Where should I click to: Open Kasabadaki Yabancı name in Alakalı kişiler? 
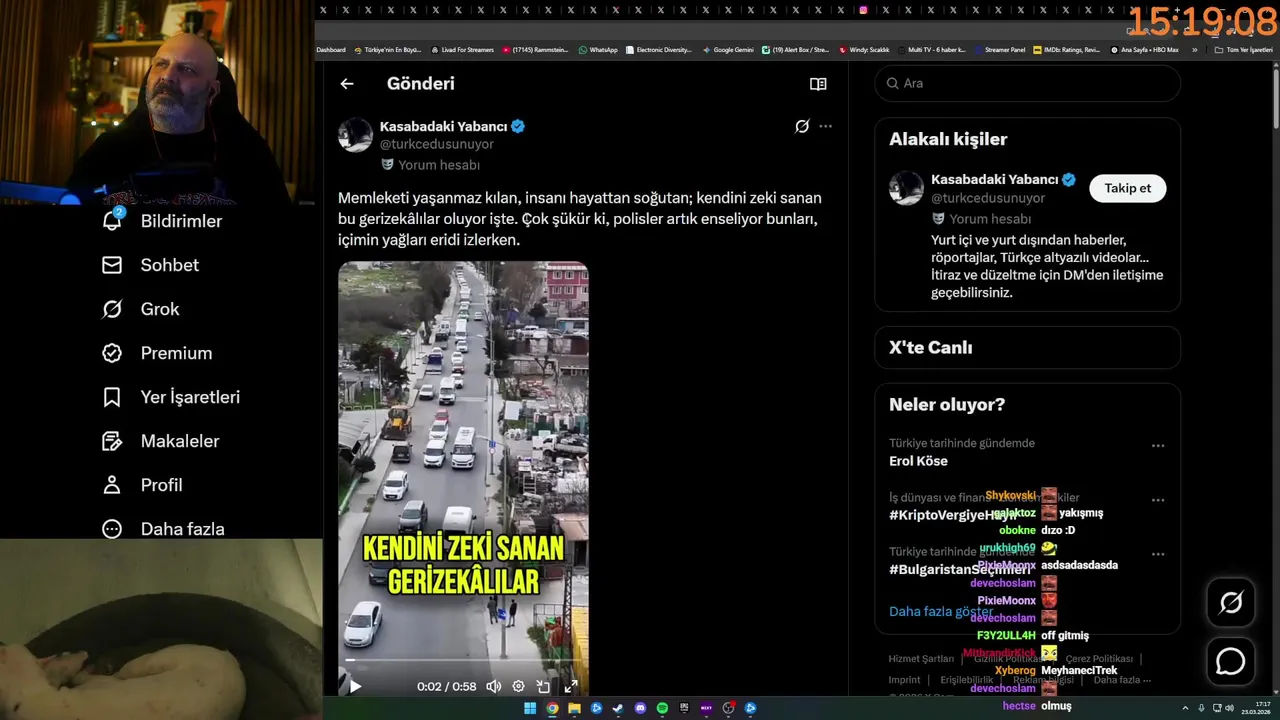coord(995,179)
